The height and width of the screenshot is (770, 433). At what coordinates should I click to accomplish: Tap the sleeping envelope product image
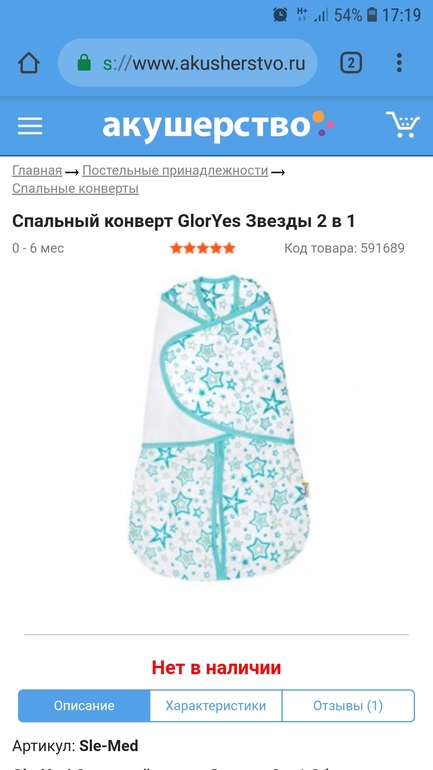tap(216, 428)
